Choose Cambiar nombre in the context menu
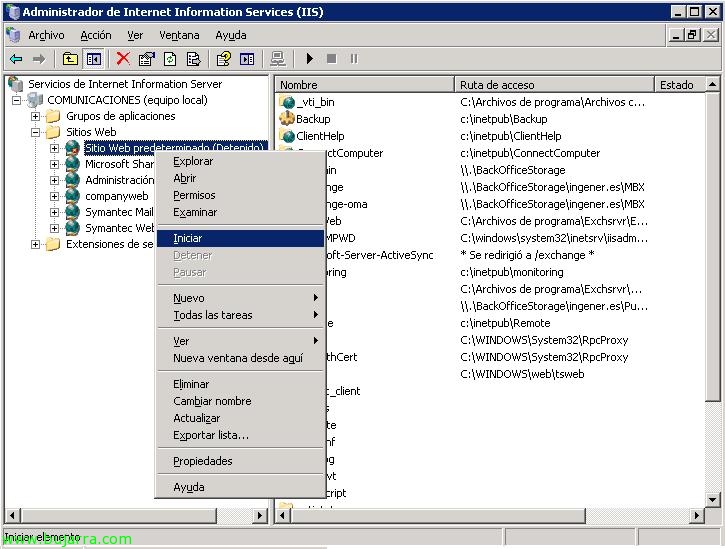The width and height of the screenshot is (725, 549). pyautogui.click(x=240, y=401)
